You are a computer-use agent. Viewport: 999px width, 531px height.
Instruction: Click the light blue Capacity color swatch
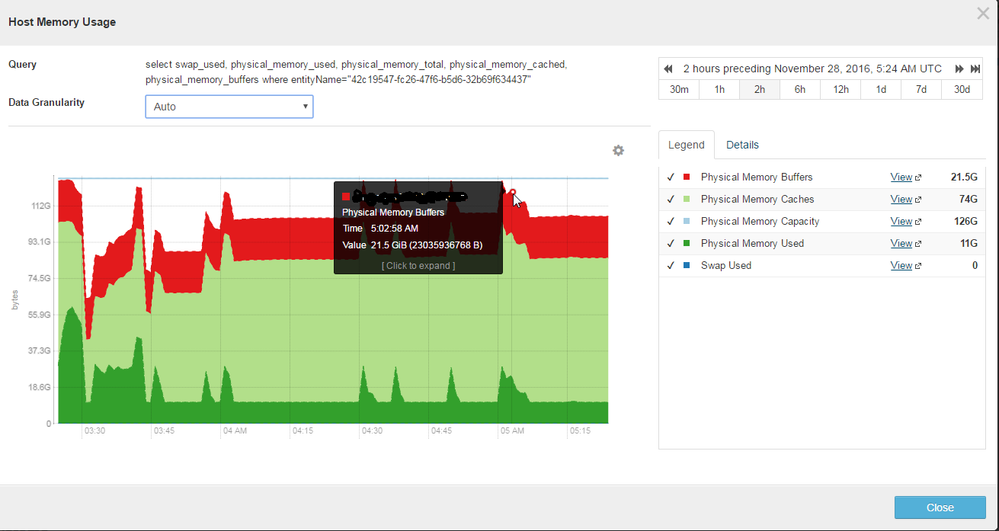point(686,221)
